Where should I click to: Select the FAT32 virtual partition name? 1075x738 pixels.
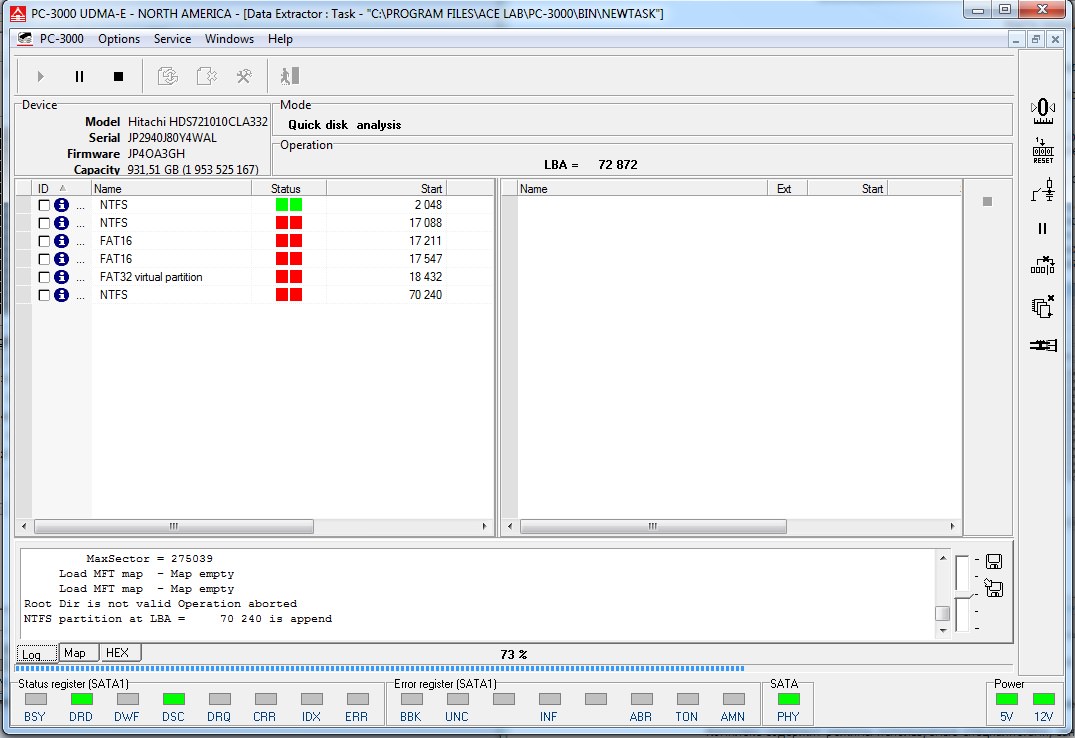(x=151, y=277)
